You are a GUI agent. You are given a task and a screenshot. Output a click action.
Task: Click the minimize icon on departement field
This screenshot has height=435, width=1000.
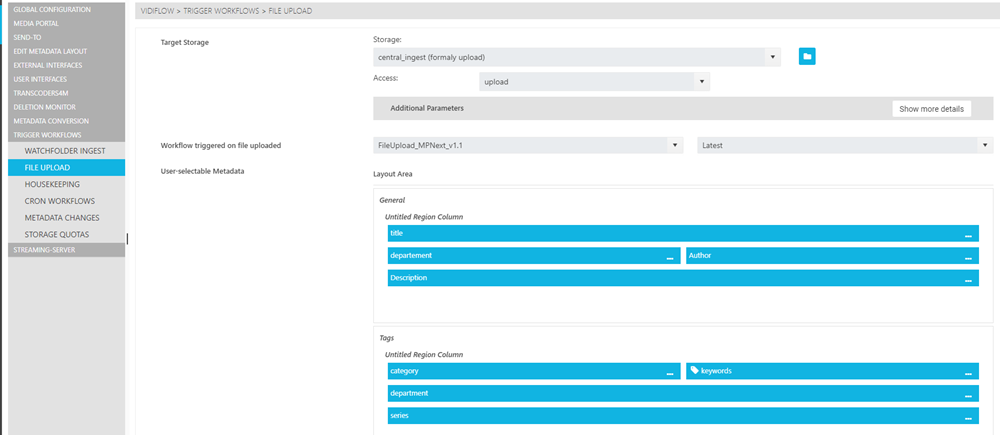pos(670,257)
